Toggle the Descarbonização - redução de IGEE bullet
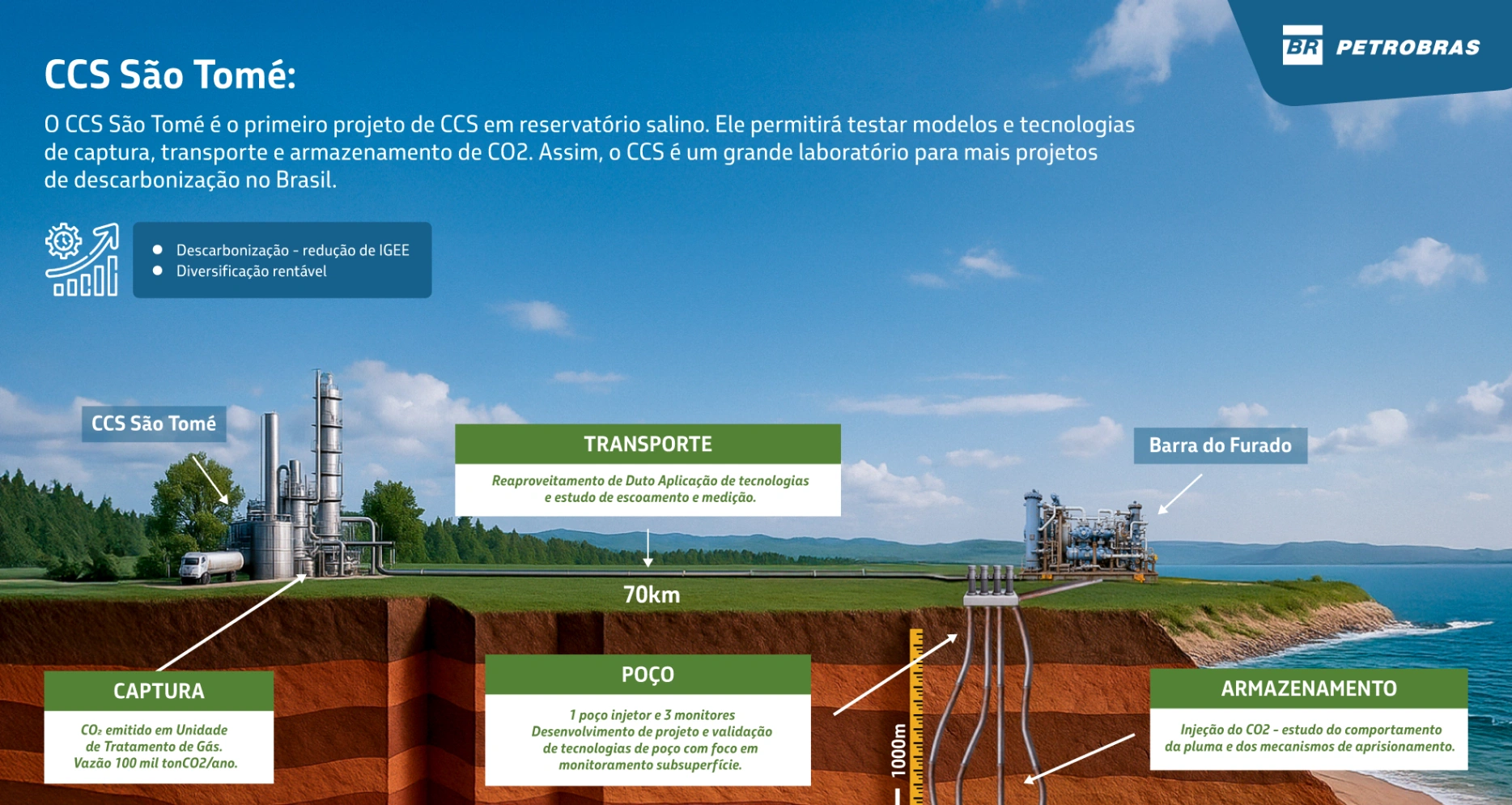Viewport: 1512px width, 805px height. [293, 250]
